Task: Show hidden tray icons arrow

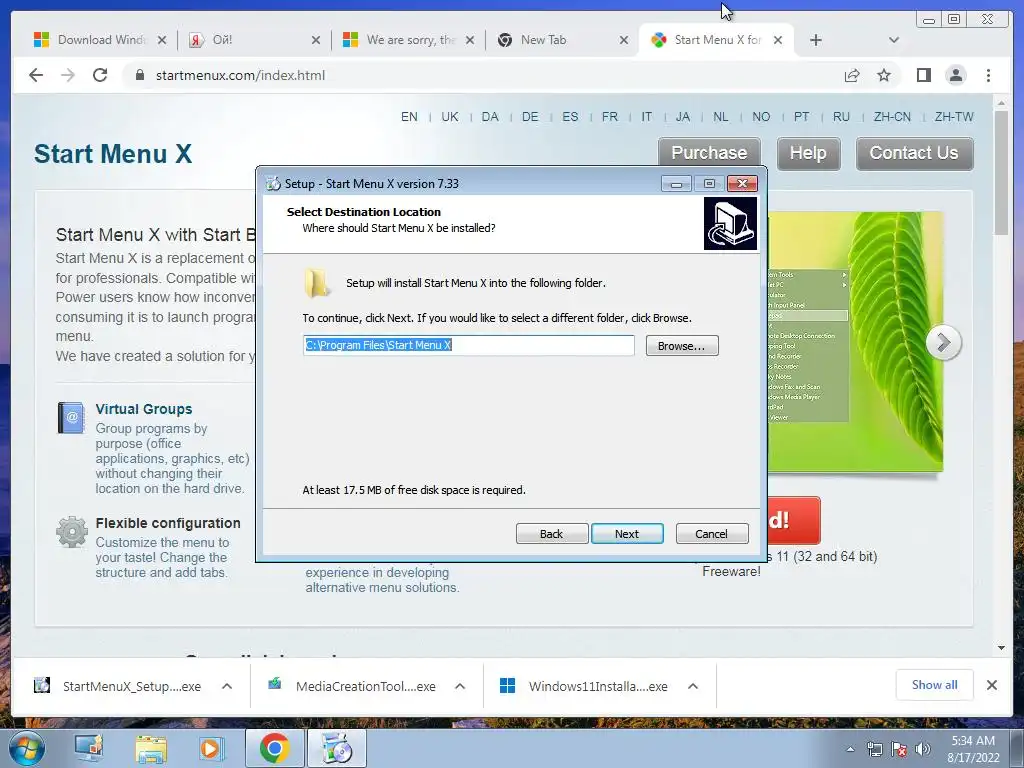Action: click(850, 749)
